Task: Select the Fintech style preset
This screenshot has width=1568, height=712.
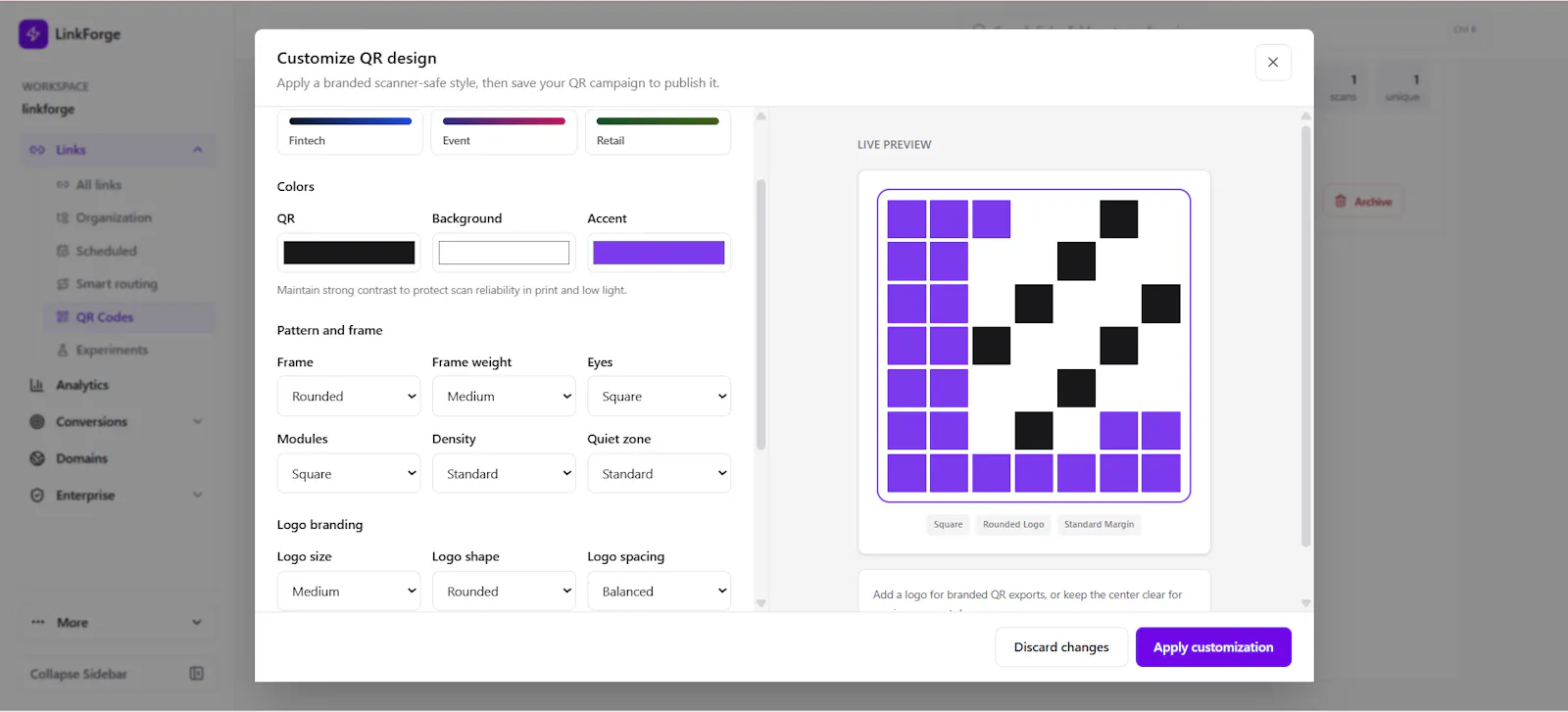Action: click(x=350, y=131)
